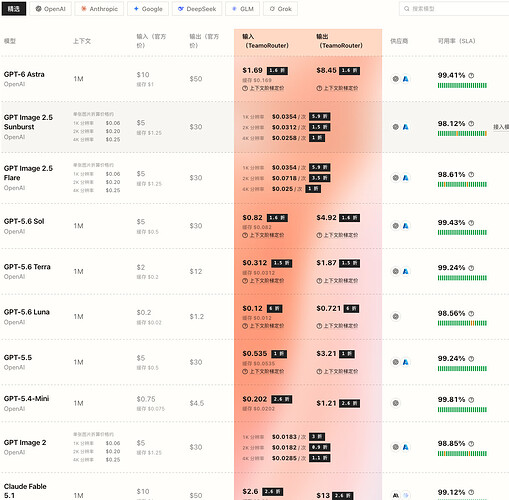Open 上下文阶梯定价 under GPT-5.6 Luna input price
Screen dimensions: 509x500
click(263, 326)
